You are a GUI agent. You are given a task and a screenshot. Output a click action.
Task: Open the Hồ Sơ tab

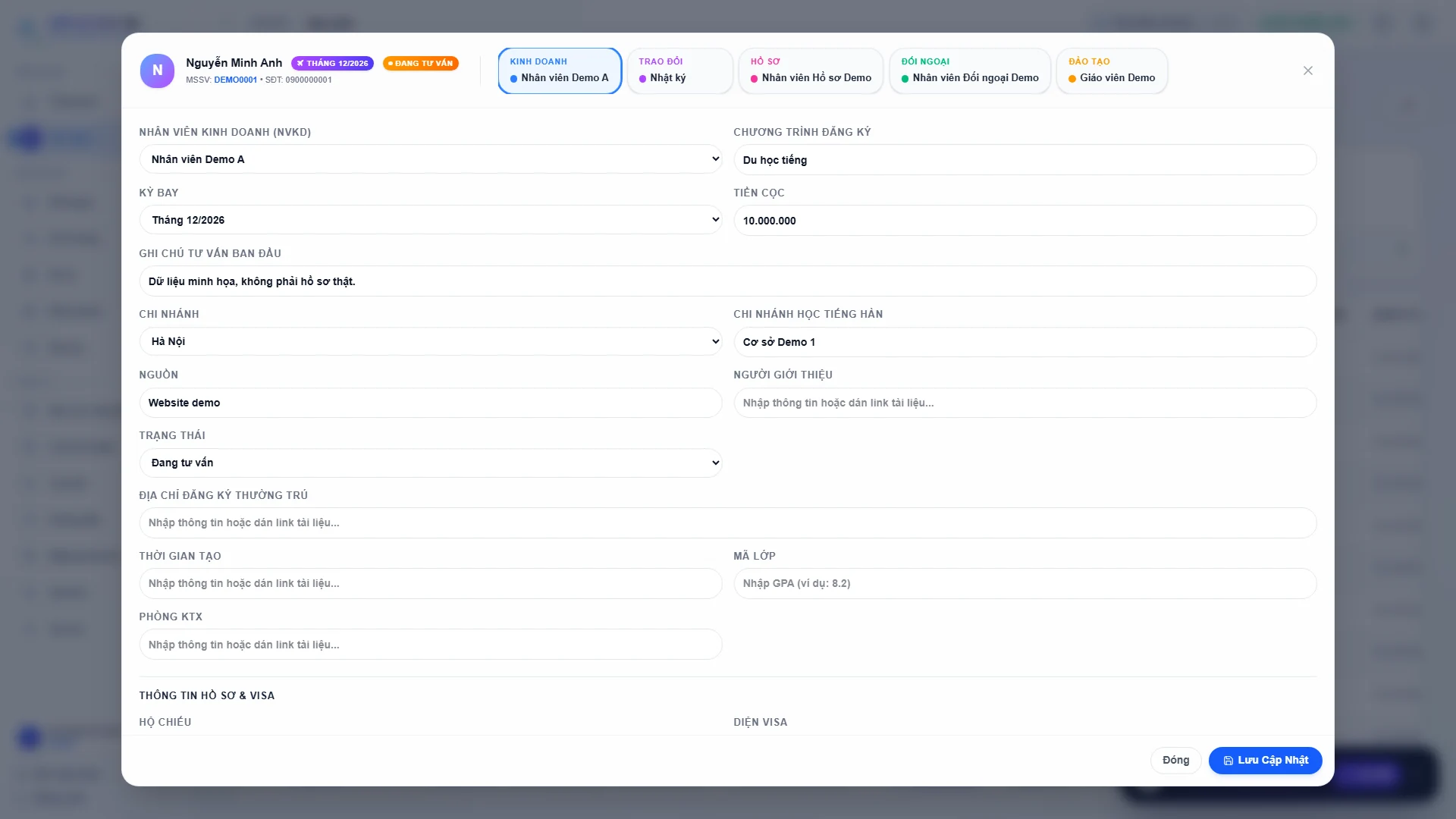[x=811, y=71]
